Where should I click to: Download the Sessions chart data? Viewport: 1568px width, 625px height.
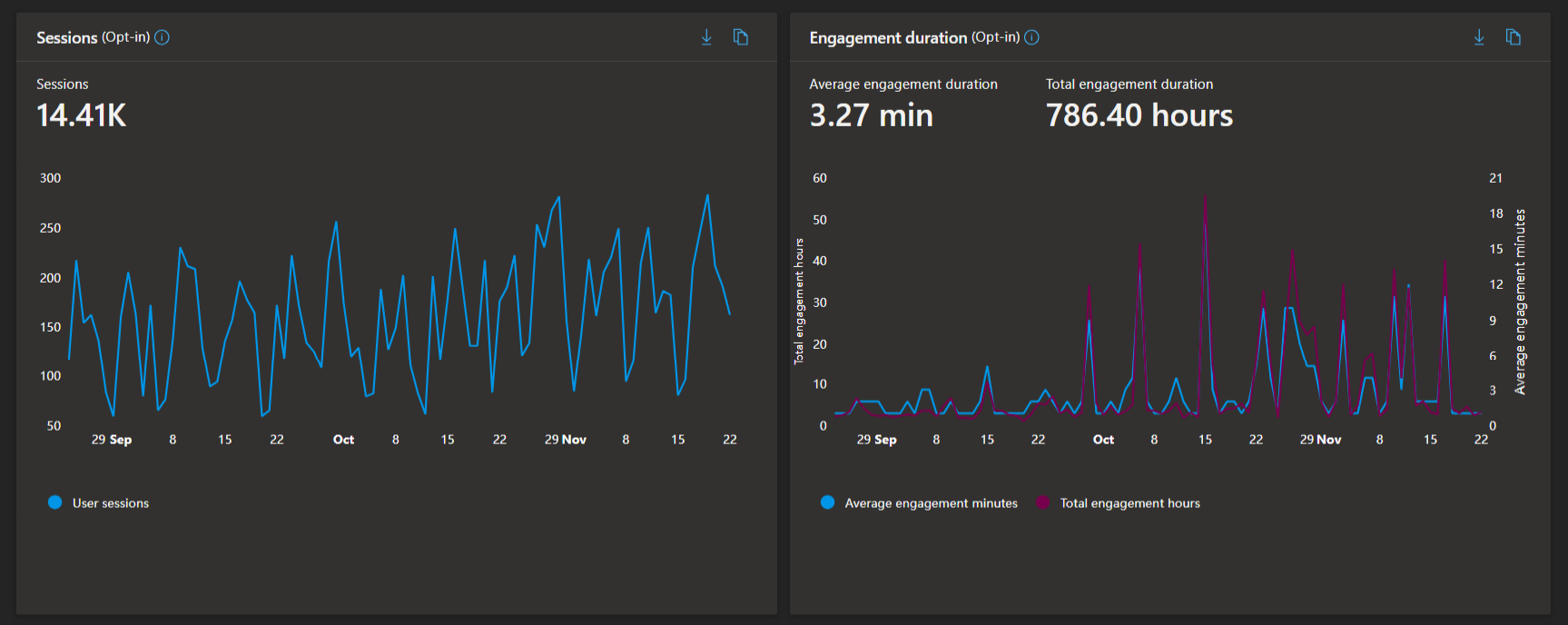pyautogui.click(x=706, y=37)
